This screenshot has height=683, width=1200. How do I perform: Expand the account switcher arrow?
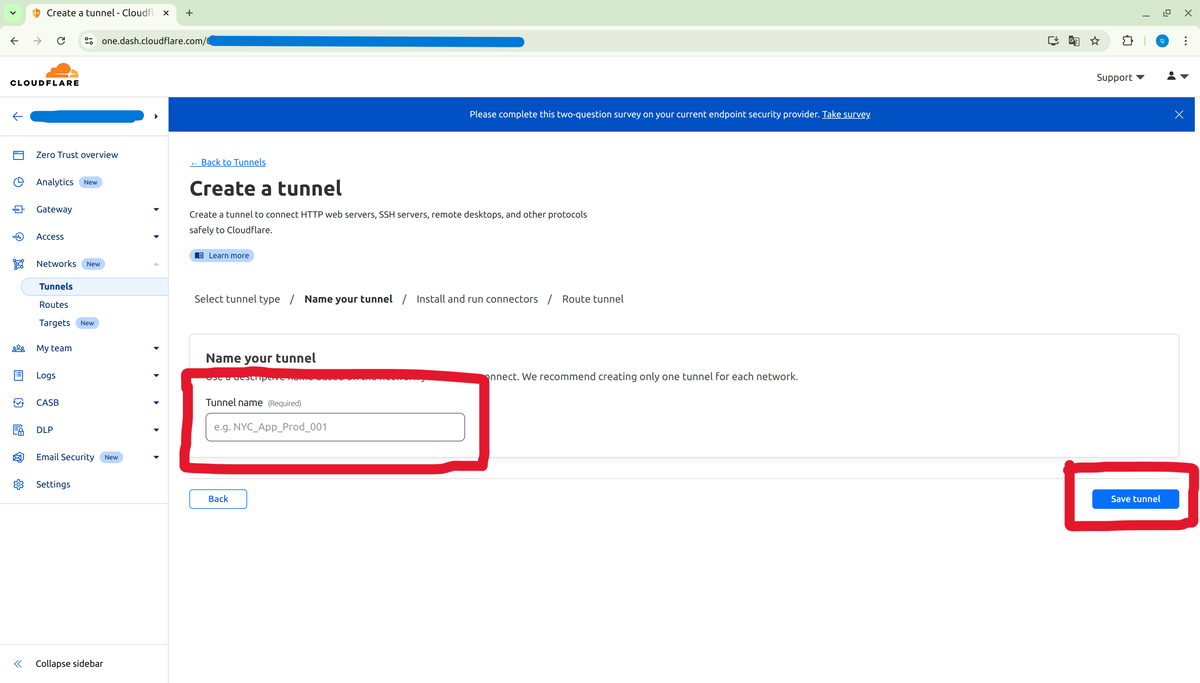(x=156, y=116)
